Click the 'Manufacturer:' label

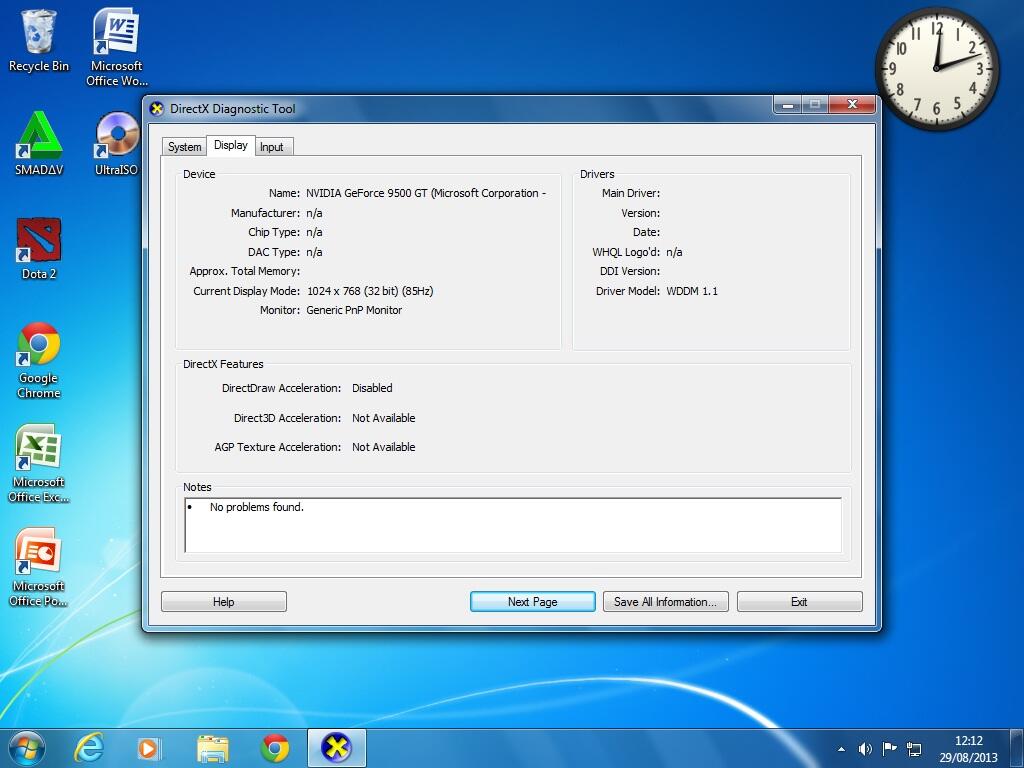(265, 213)
